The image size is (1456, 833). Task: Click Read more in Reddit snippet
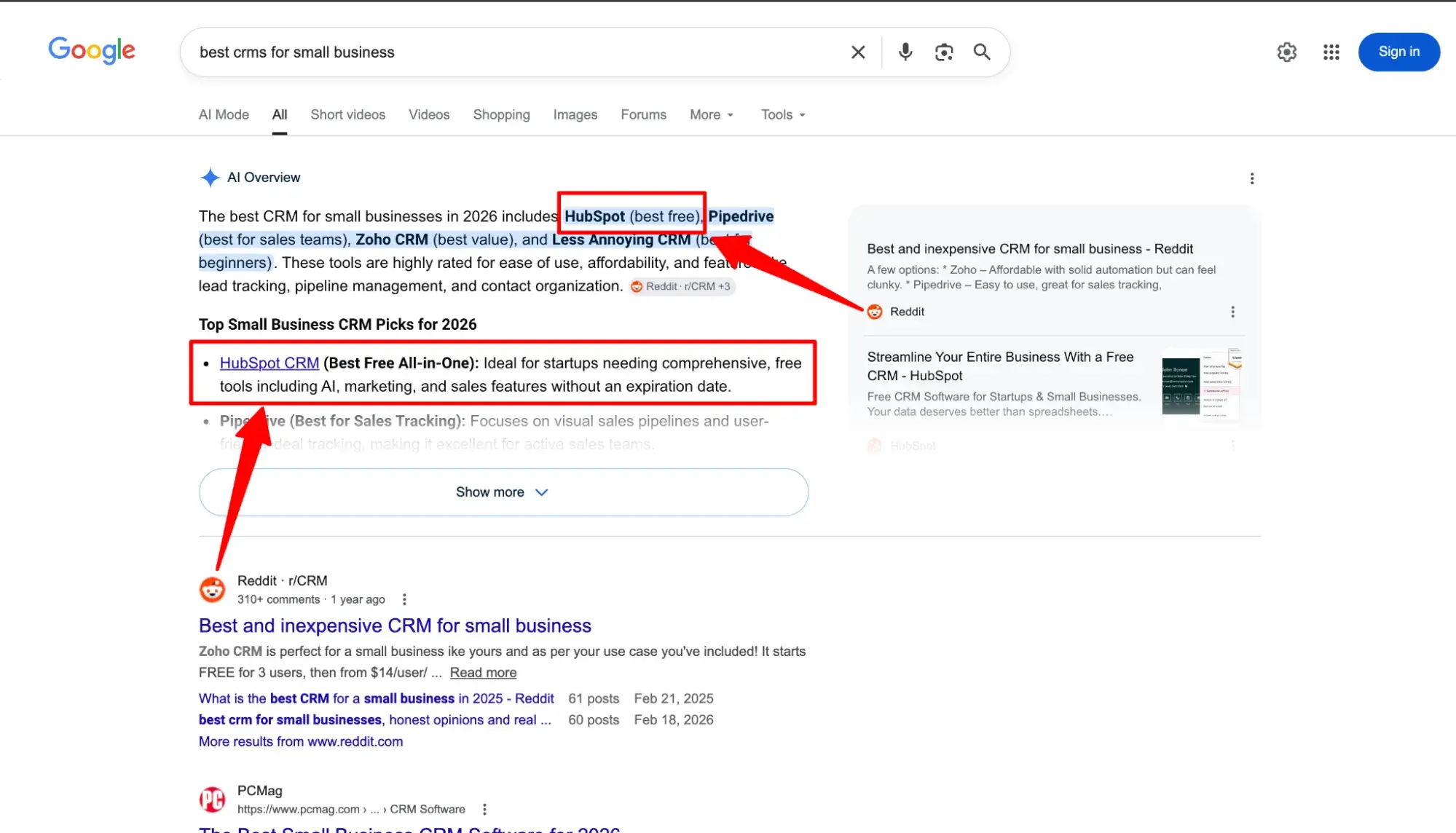pos(483,673)
